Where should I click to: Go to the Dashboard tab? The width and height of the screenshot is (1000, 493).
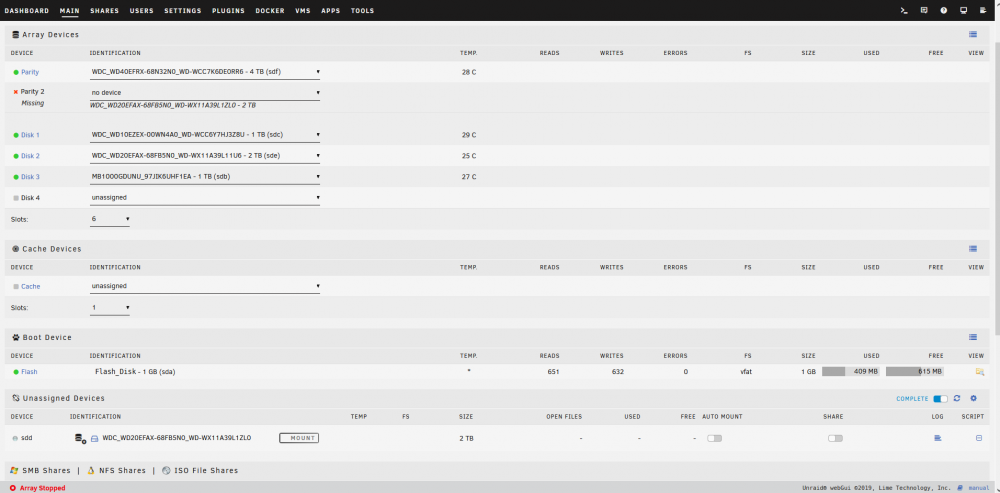pyautogui.click(x=27, y=11)
